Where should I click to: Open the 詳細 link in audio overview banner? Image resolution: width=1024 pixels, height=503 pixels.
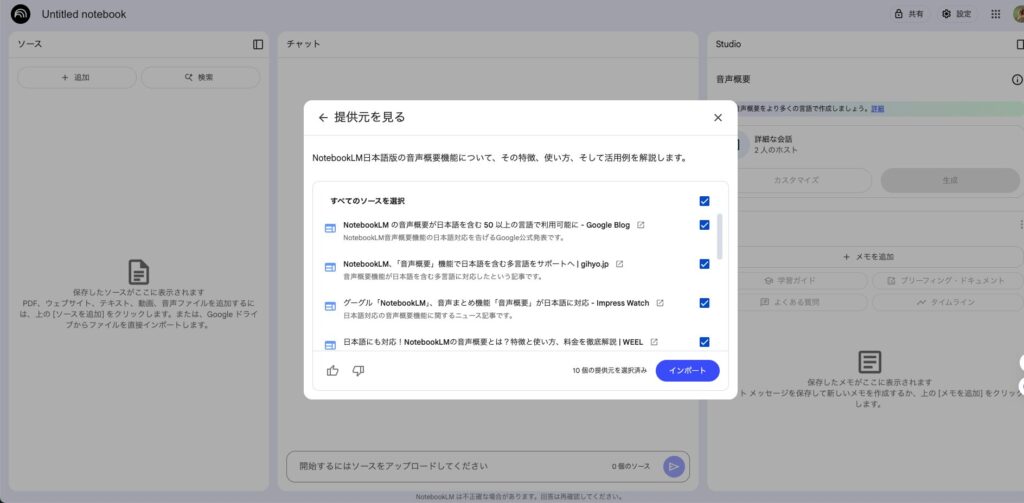point(877,109)
